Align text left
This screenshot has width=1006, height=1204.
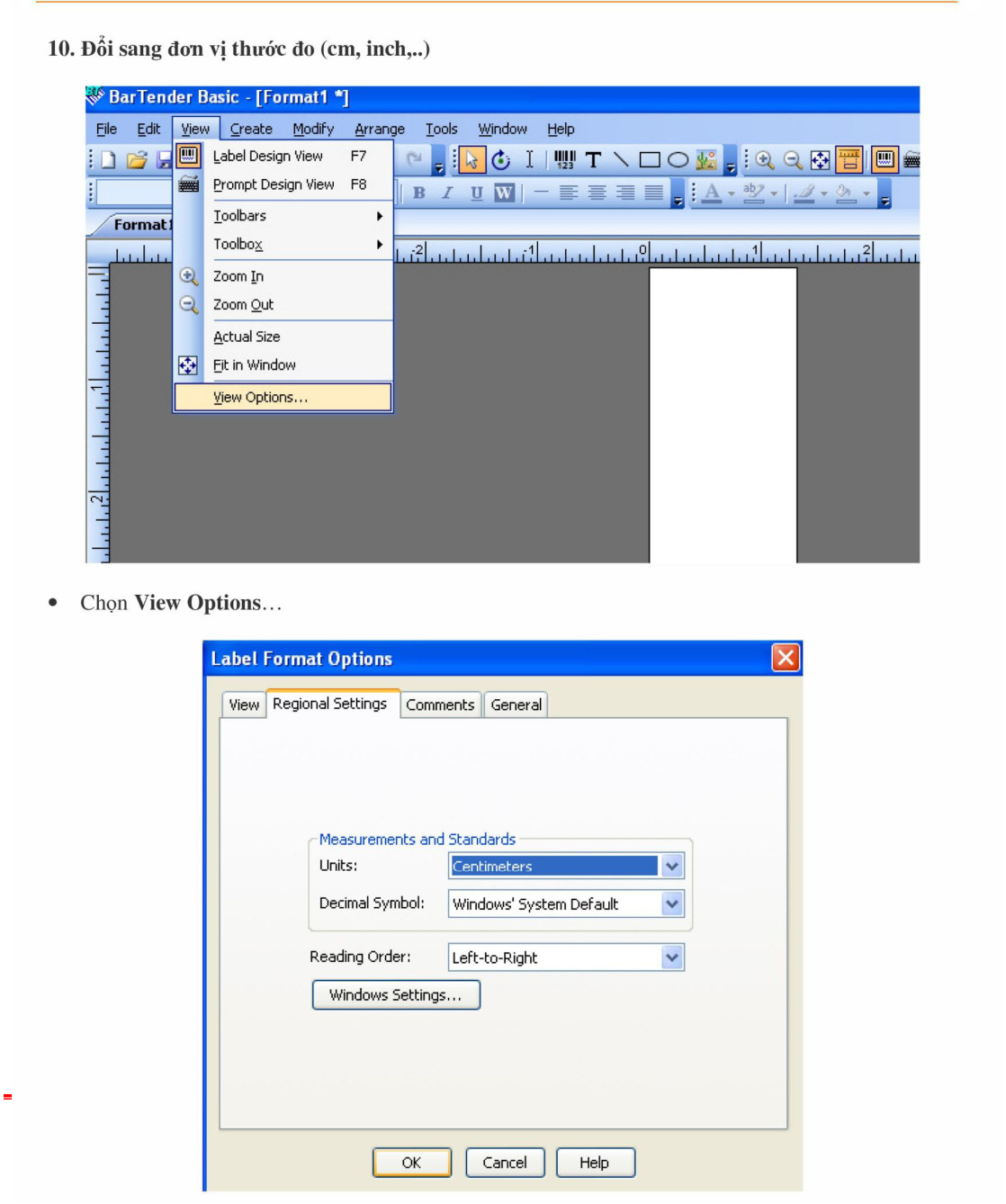tap(569, 193)
